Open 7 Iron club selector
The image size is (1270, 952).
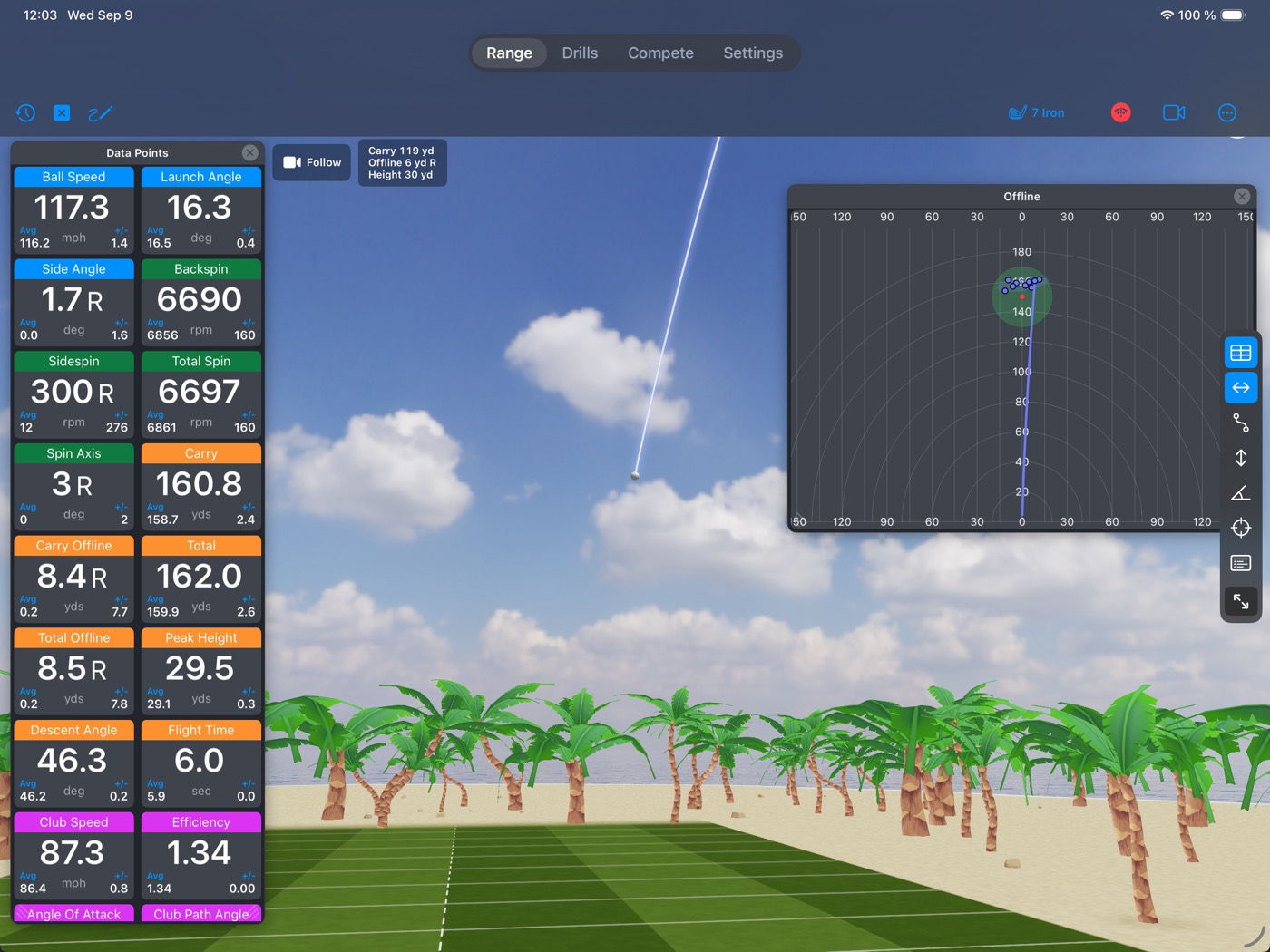[x=1037, y=113]
